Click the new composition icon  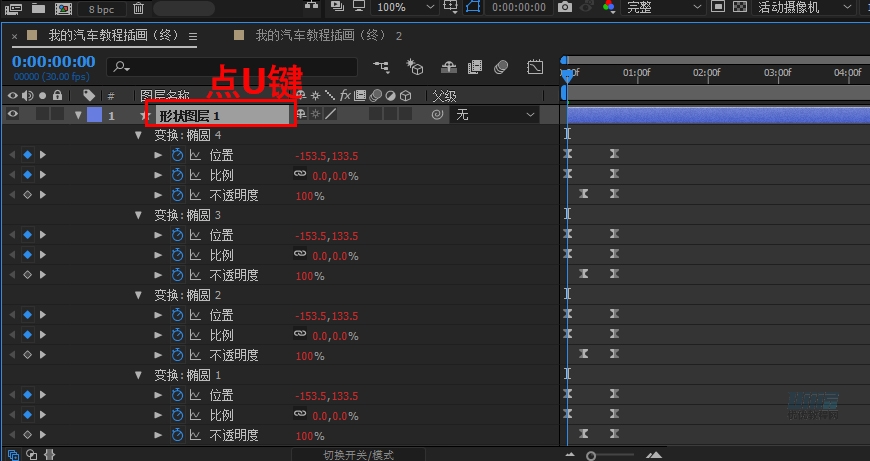[64, 8]
